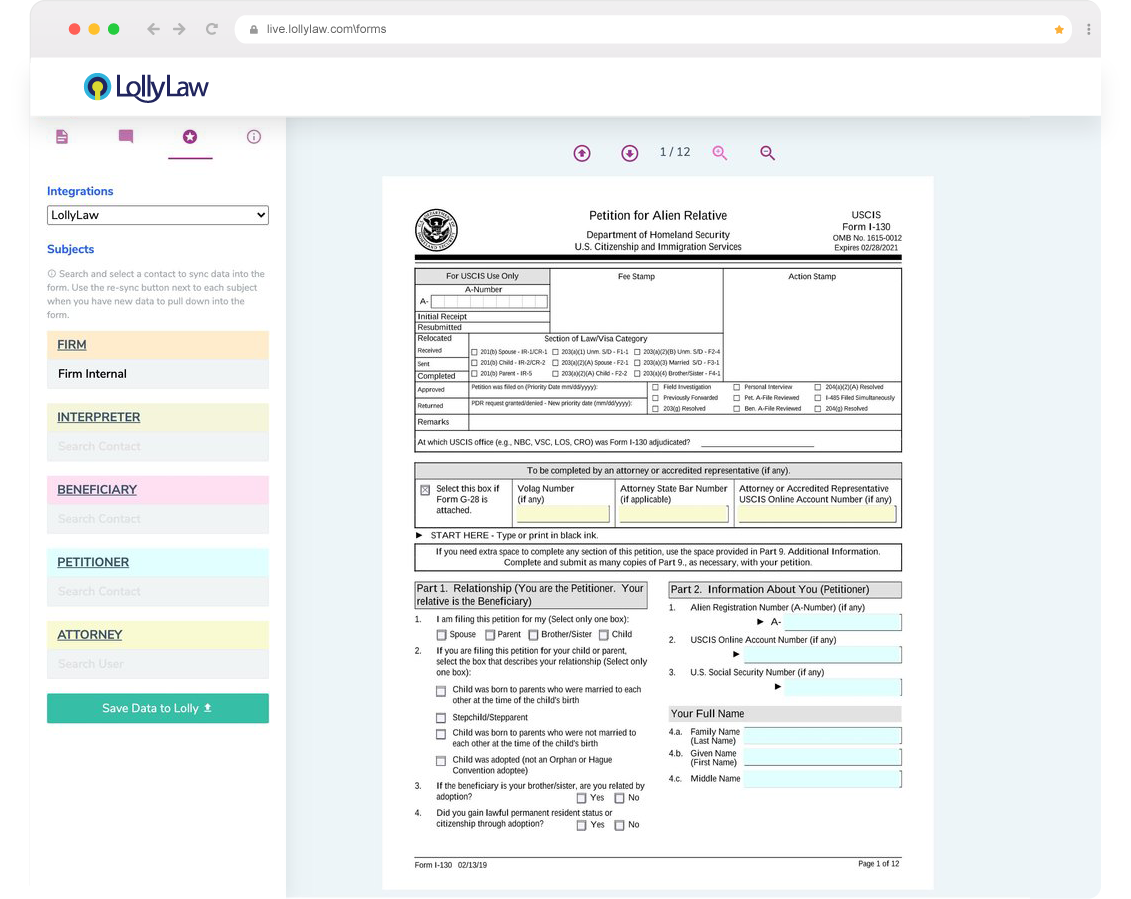The height and width of the screenshot is (899, 1131).
Task: Click the PETITIONER subject header
Action: click(158, 562)
